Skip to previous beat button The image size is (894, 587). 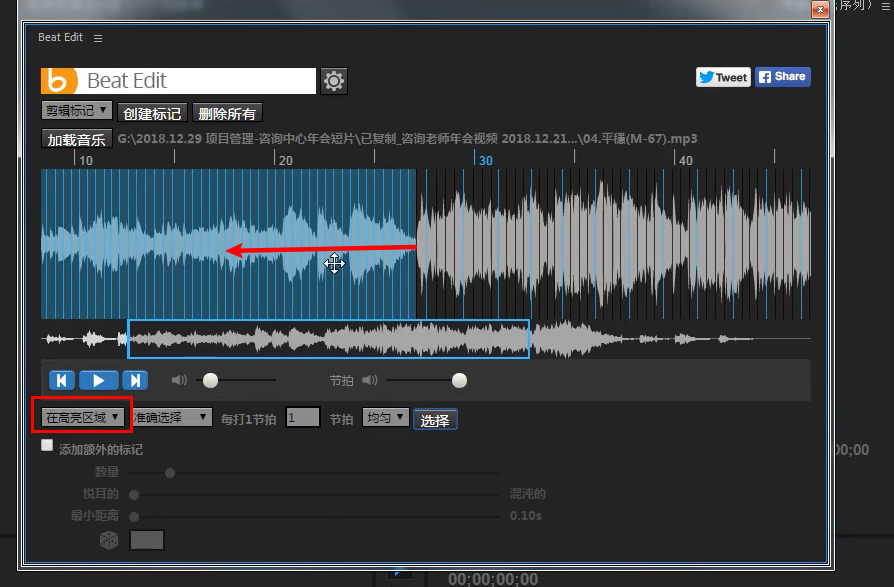tap(62, 380)
